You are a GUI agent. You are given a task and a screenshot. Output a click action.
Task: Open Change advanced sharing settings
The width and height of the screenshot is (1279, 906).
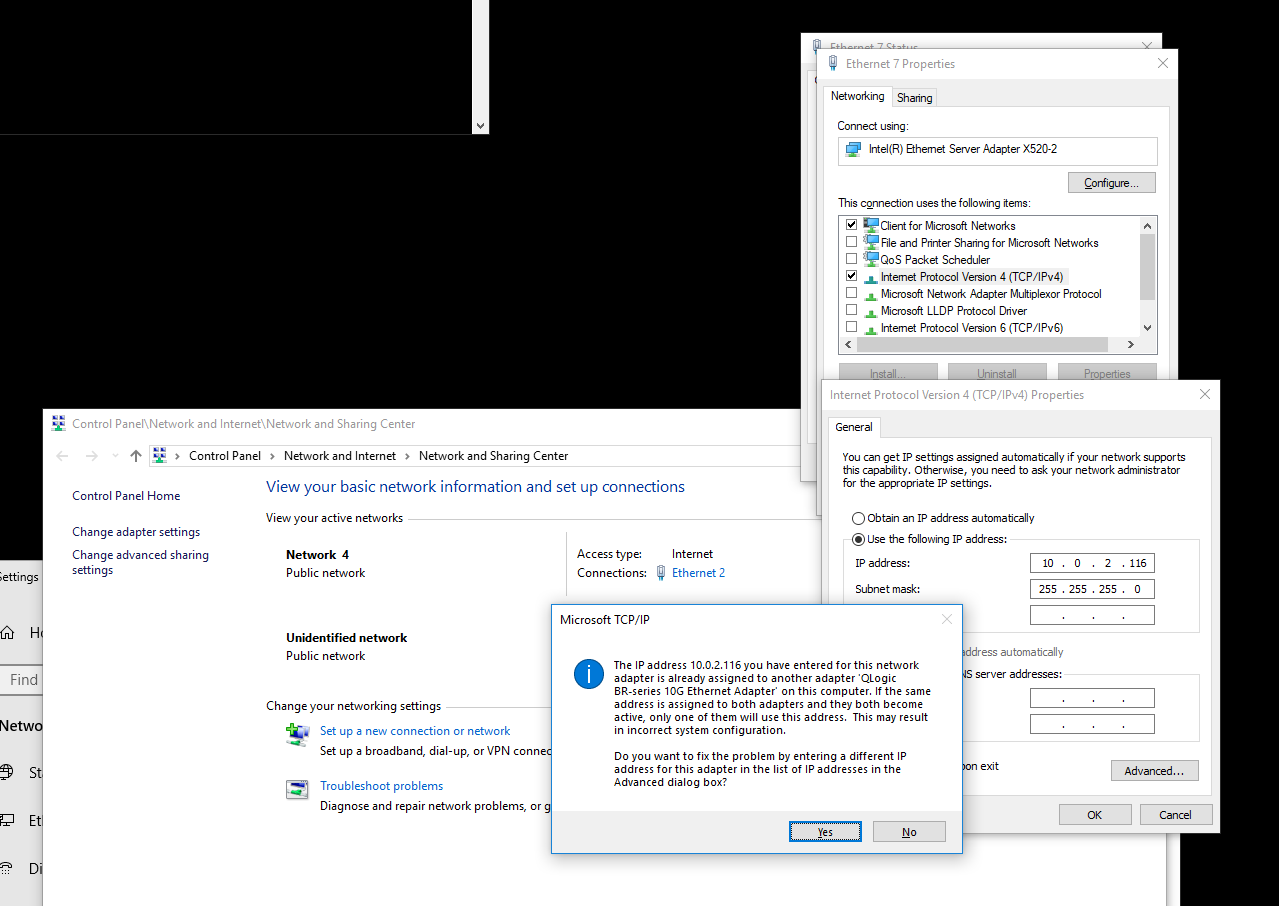pyautogui.click(x=140, y=562)
